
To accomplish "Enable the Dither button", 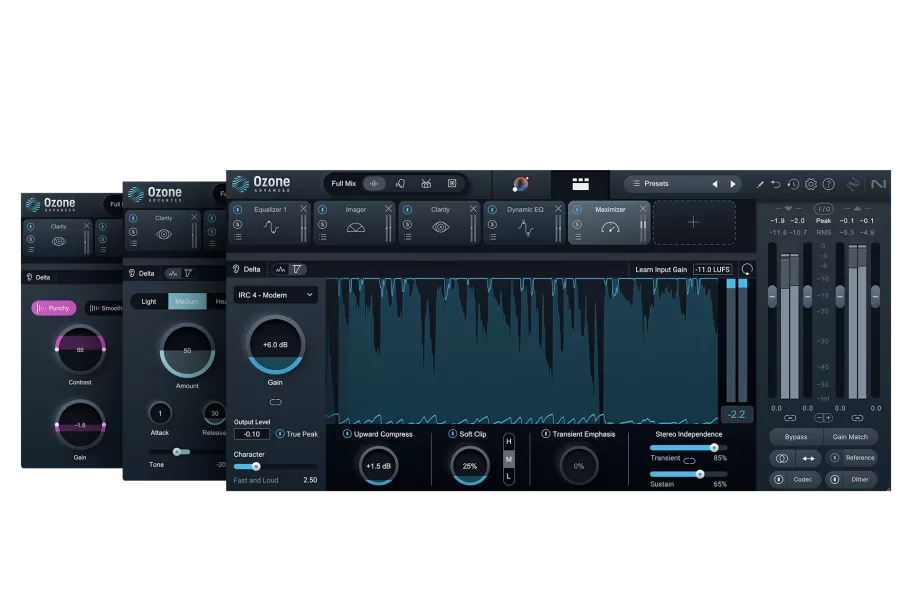I will click(x=852, y=479).
